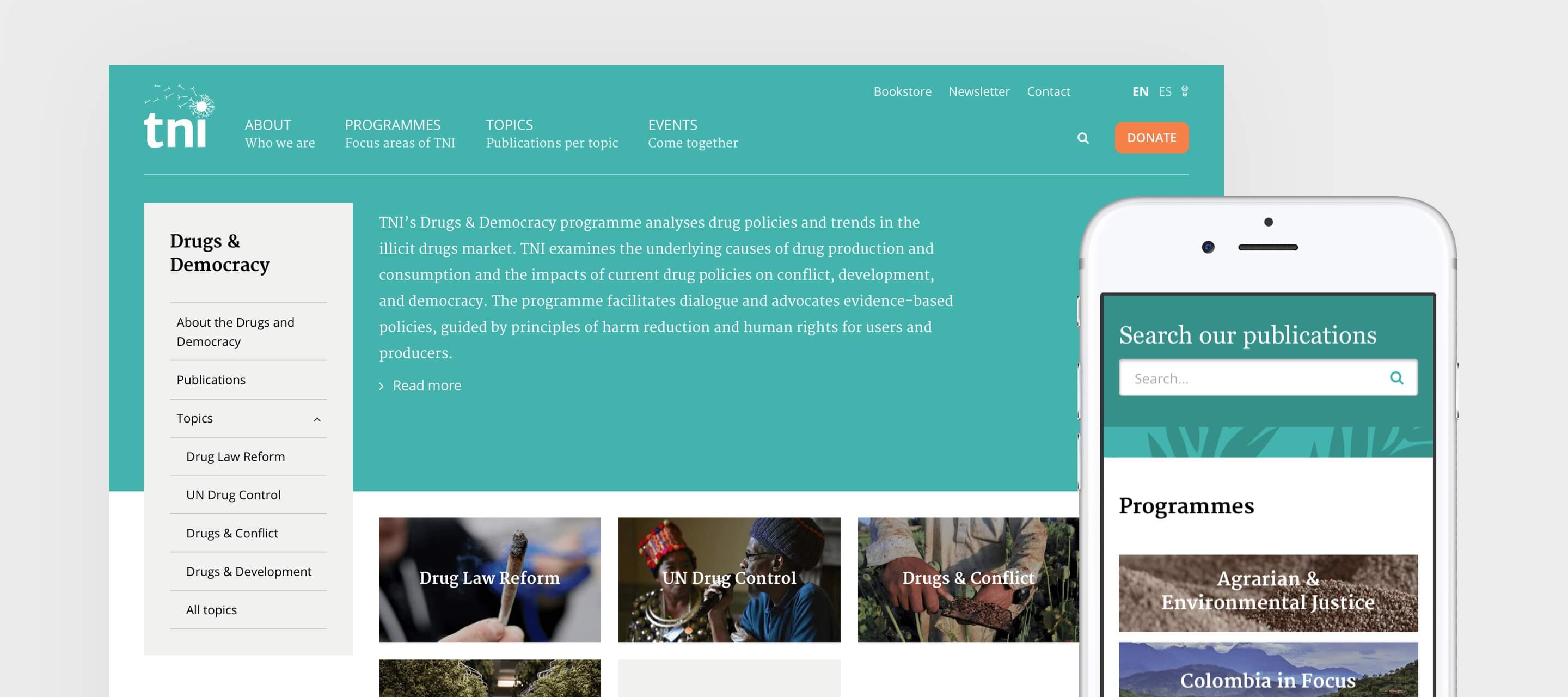Open About the Drugs and Democracy
Viewport: 1568px width, 697px height.
248,332
